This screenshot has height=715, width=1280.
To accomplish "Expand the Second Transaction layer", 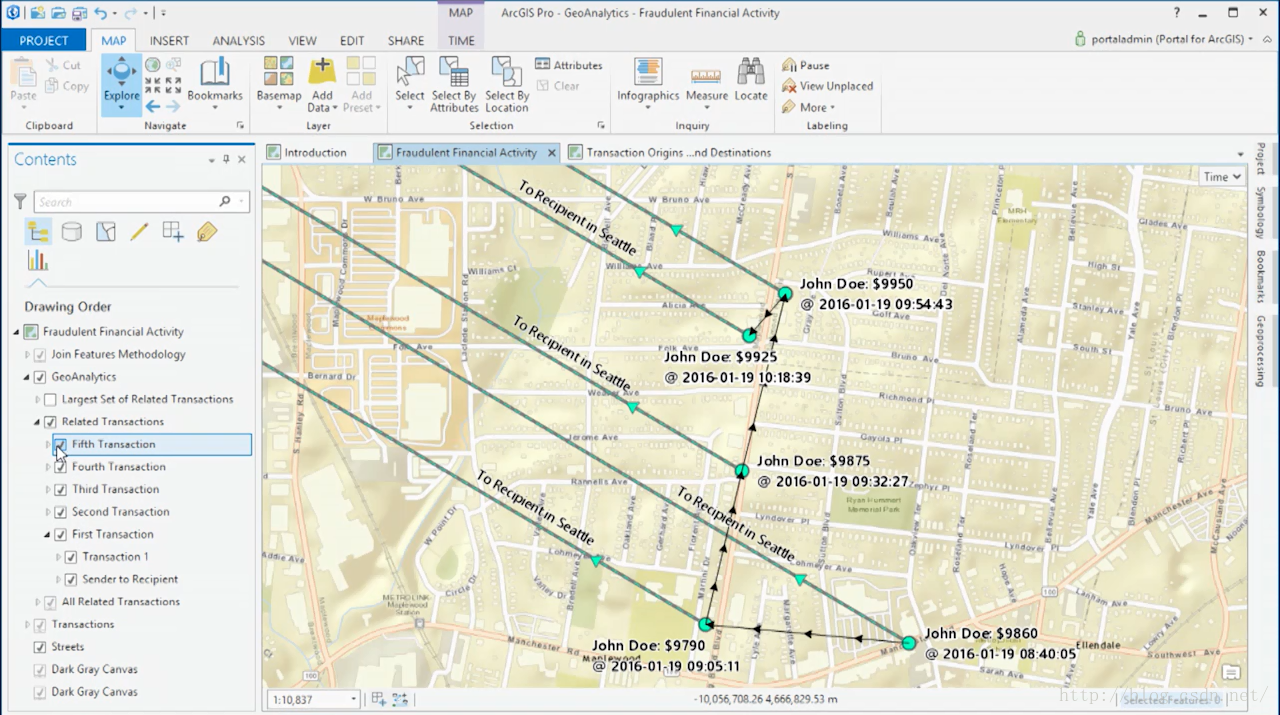I will click(x=48, y=512).
